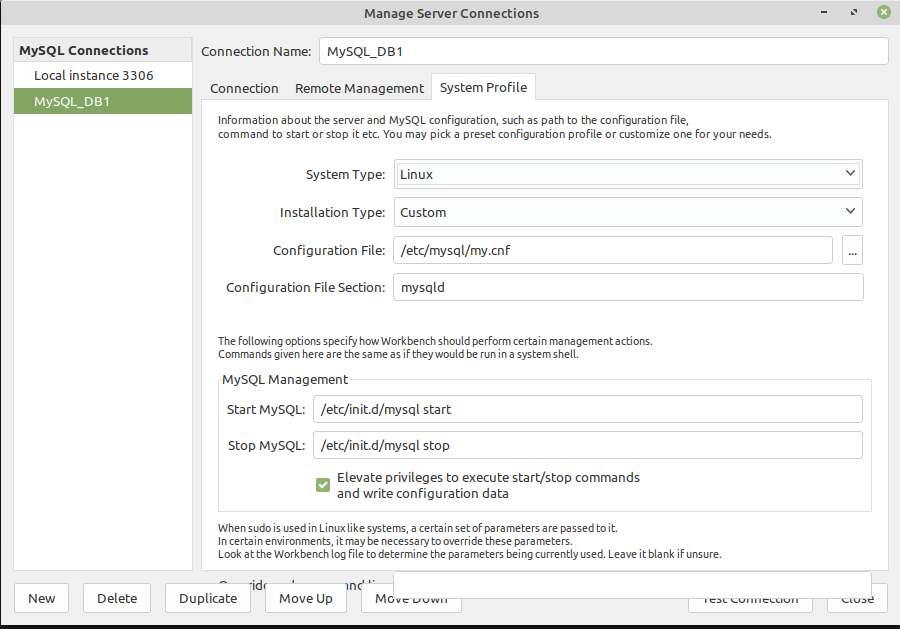Duplicate the MySQL_DB1 connection
Viewport: 900px width, 629px height.
pos(207,597)
